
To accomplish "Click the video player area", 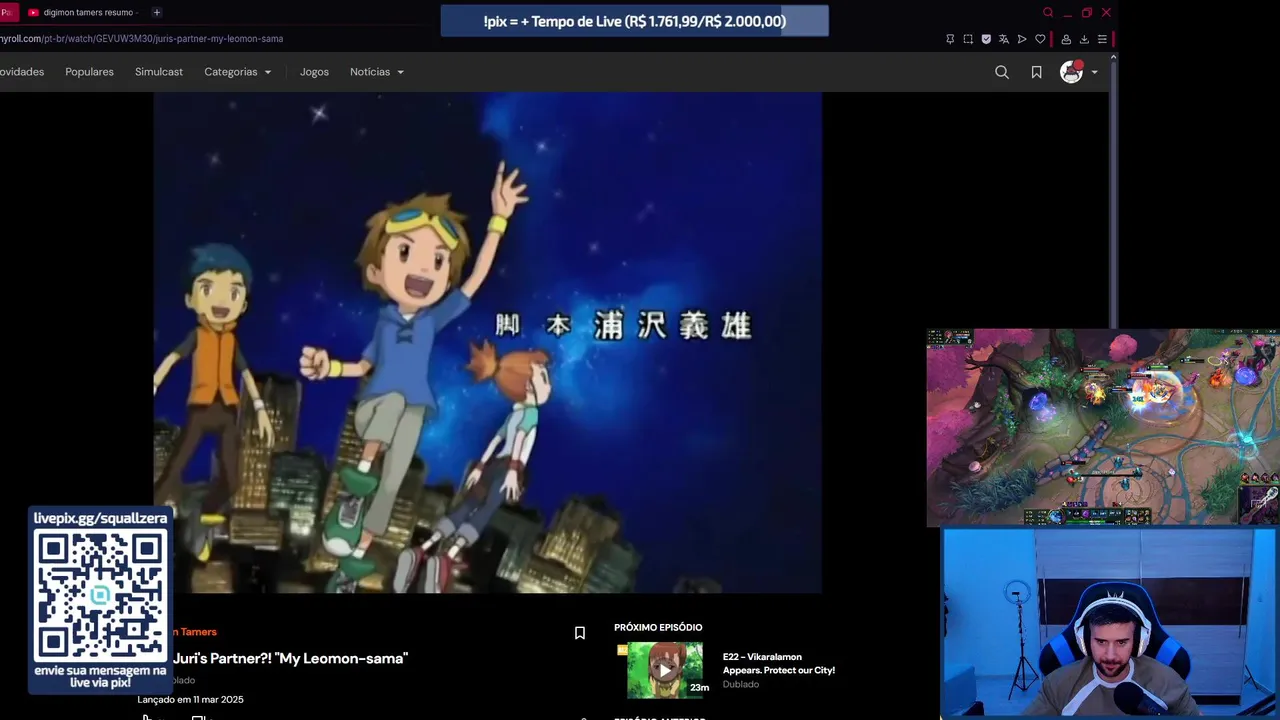I will click(488, 343).
